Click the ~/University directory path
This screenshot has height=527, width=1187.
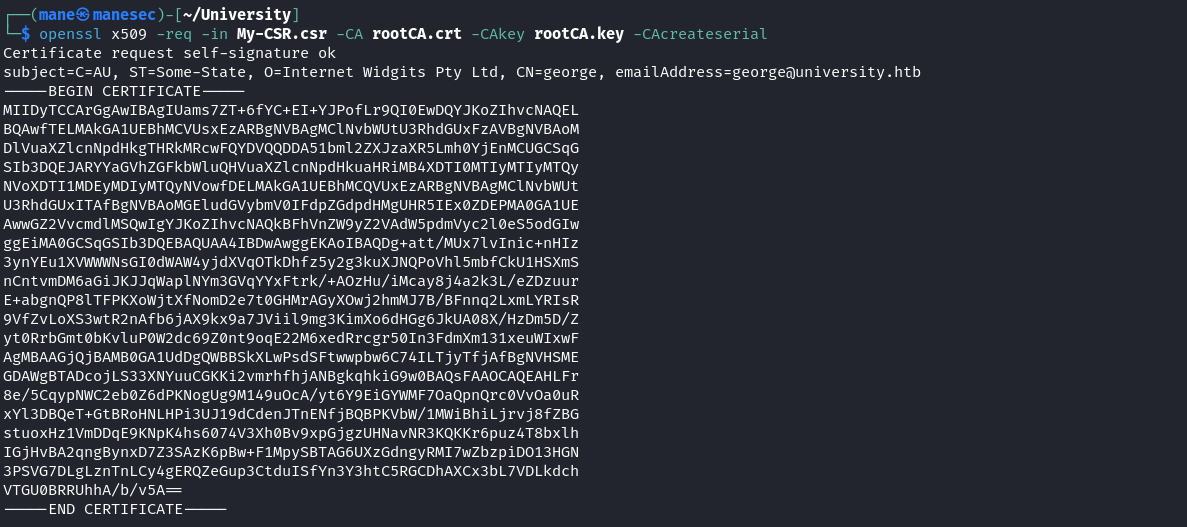coord(238,14)
